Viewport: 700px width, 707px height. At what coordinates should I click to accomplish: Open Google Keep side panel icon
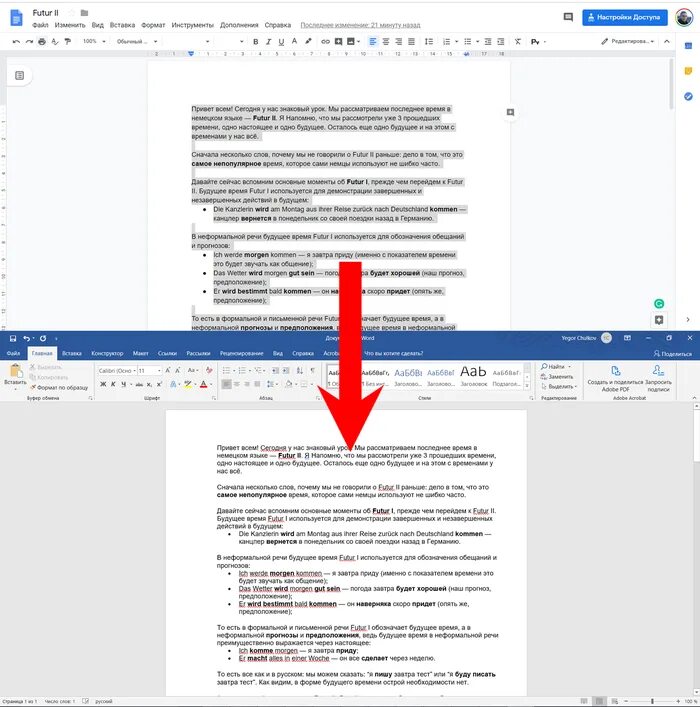(688, 71)
